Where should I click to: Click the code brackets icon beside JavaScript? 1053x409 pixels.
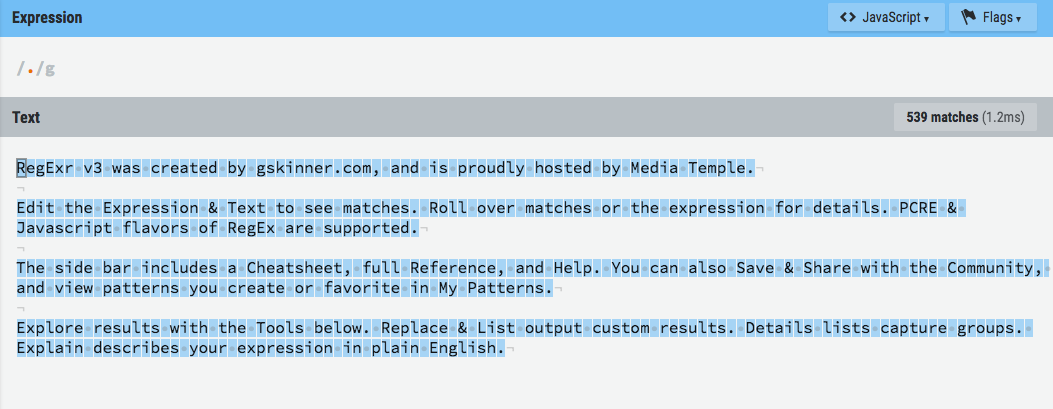pos(846,18)
